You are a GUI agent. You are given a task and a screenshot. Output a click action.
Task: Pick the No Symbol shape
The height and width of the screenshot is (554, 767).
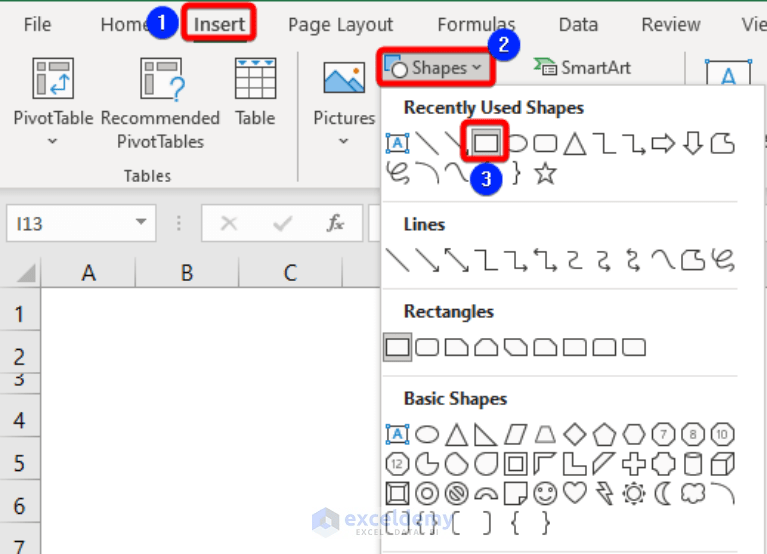[x=456, y=494]
